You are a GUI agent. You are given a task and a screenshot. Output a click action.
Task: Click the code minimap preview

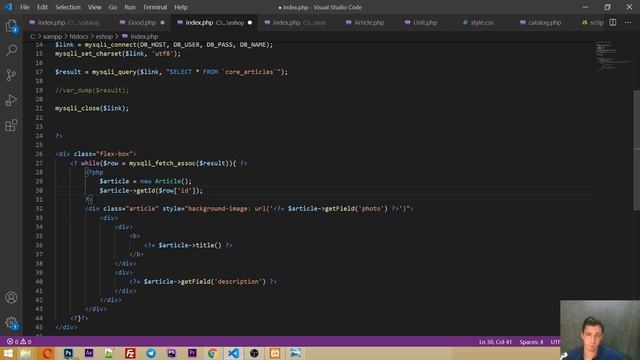[614, 56]
